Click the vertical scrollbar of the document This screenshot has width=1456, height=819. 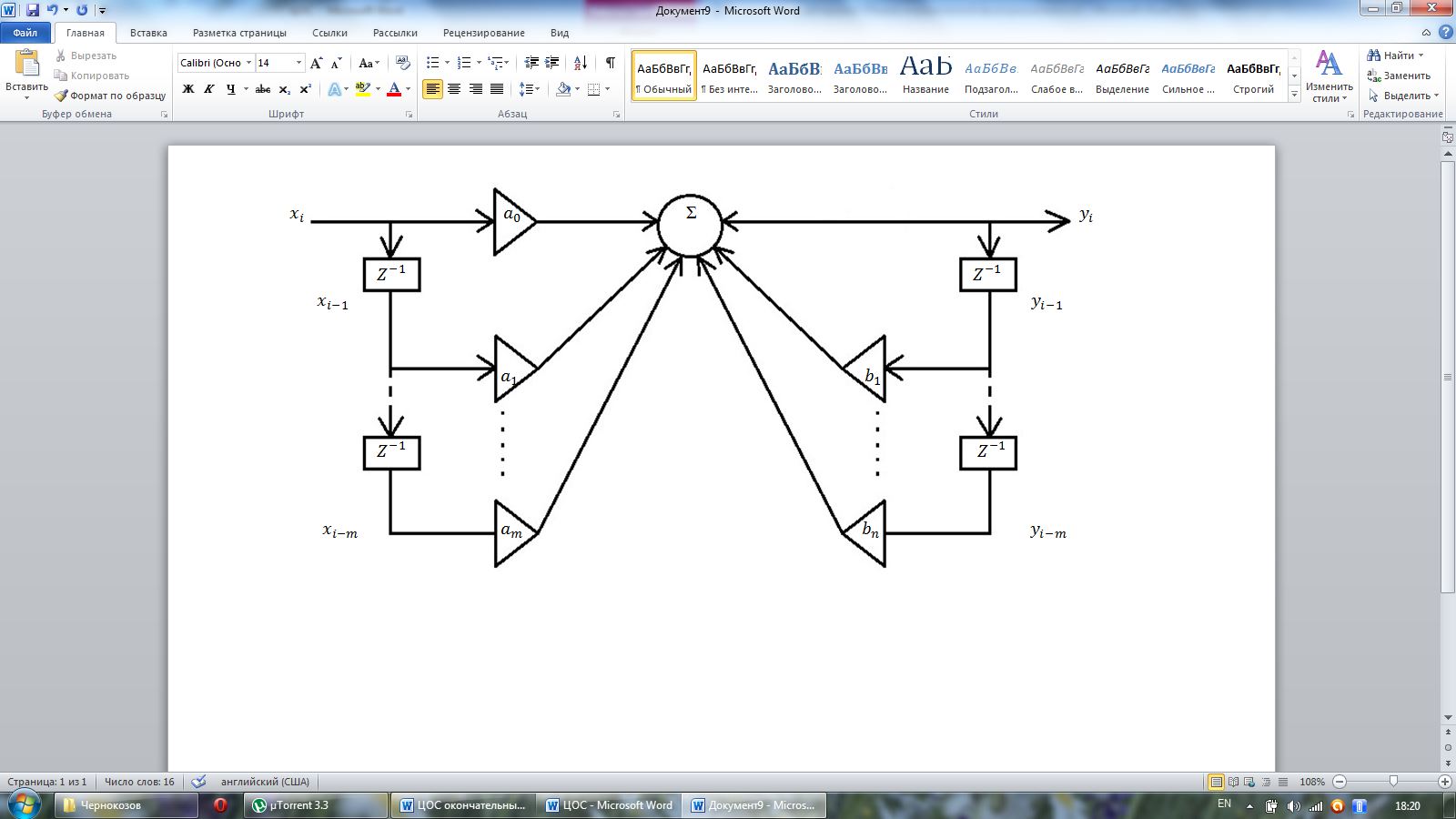pos(1448,376)
